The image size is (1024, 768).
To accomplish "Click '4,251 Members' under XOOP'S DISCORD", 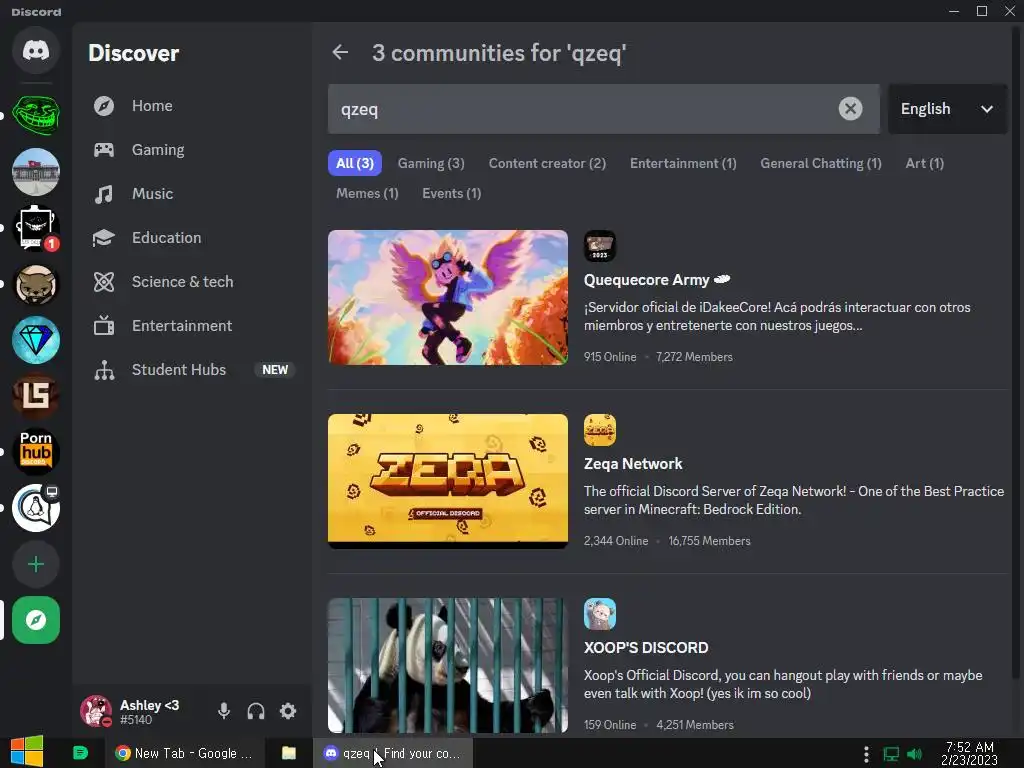I will click(695, 725).
